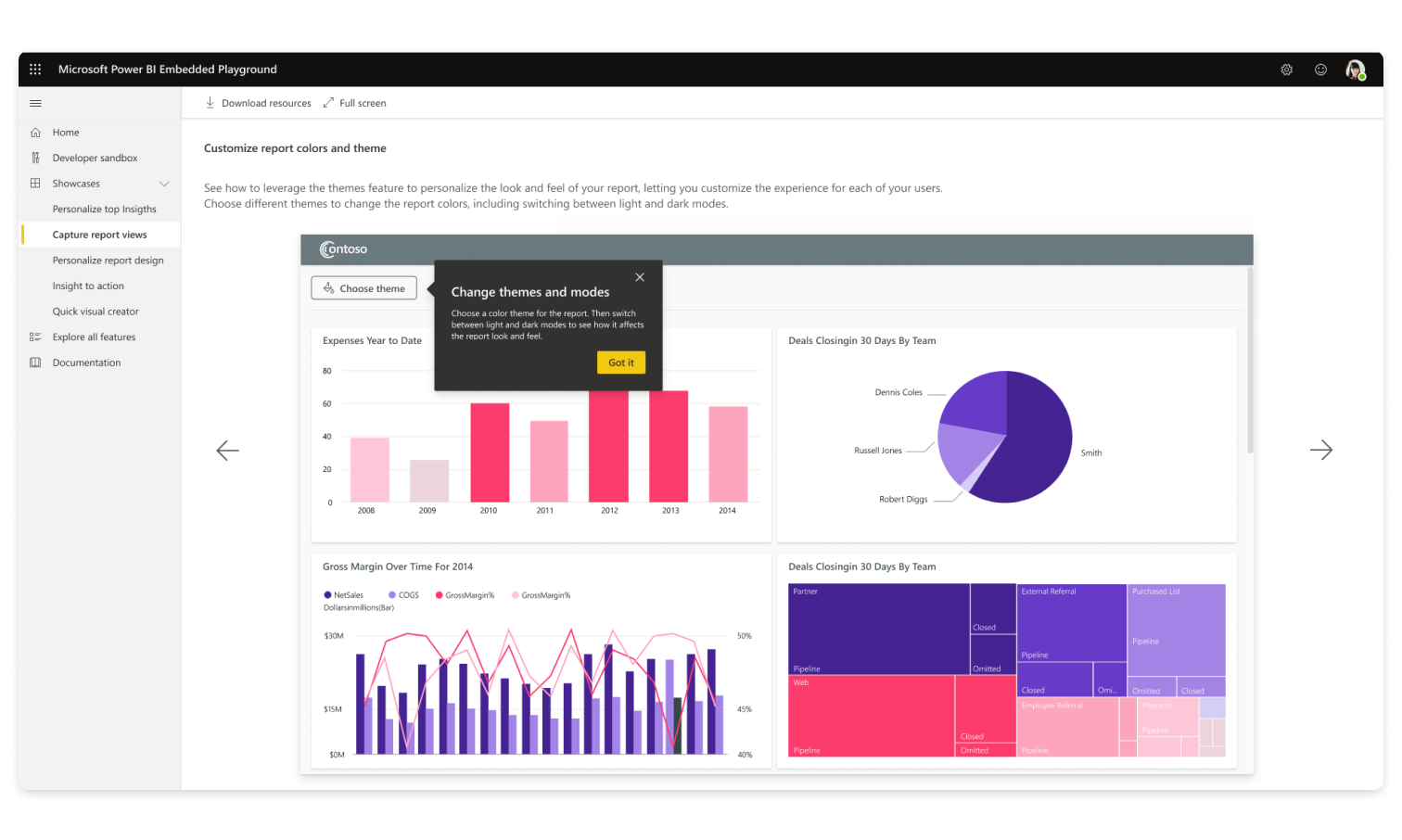This screenshot has width=1402, height=840.
Task: Open the app launcher grid icon
Action: [35, 70]
